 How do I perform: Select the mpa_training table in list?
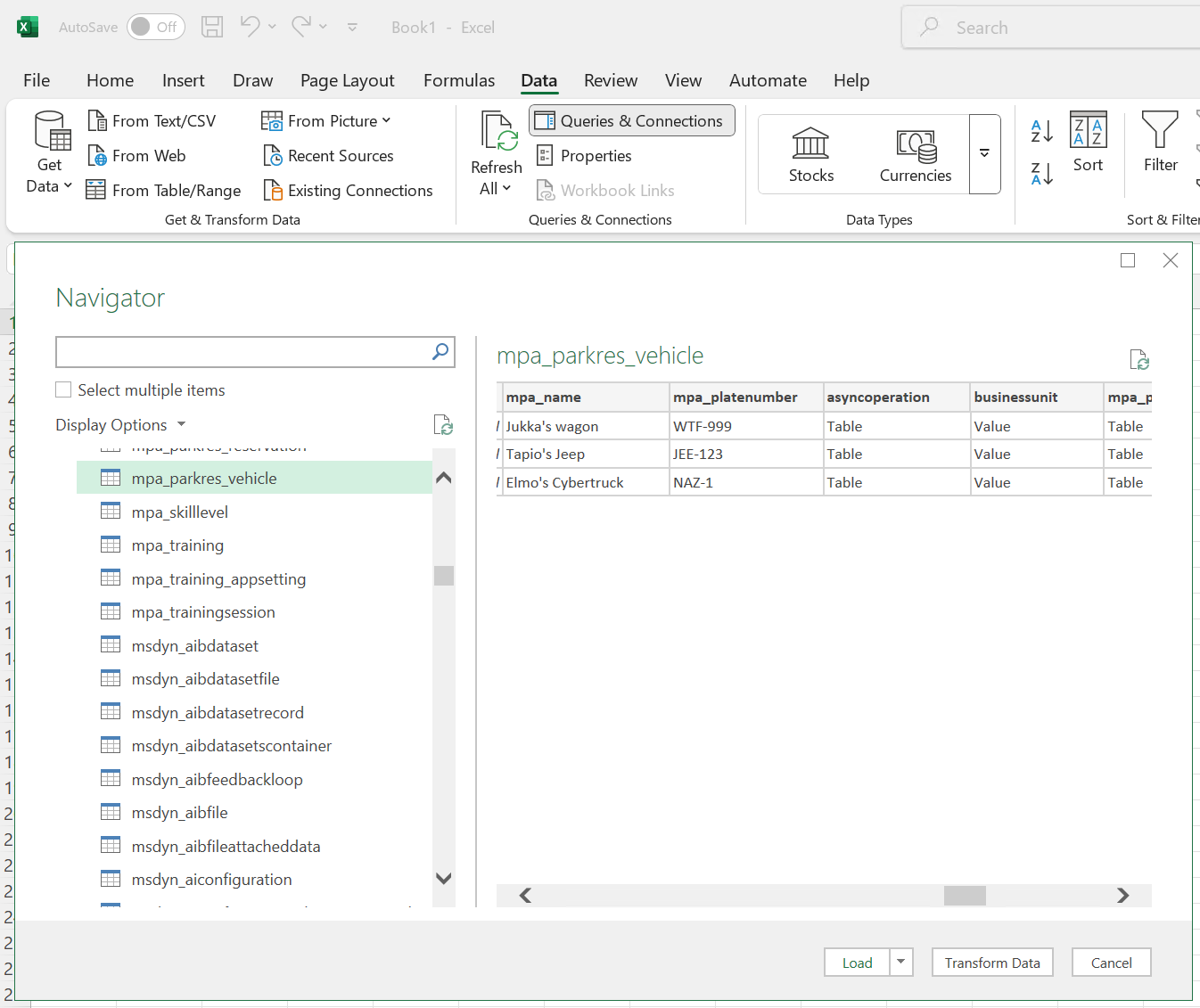point(177,545)
